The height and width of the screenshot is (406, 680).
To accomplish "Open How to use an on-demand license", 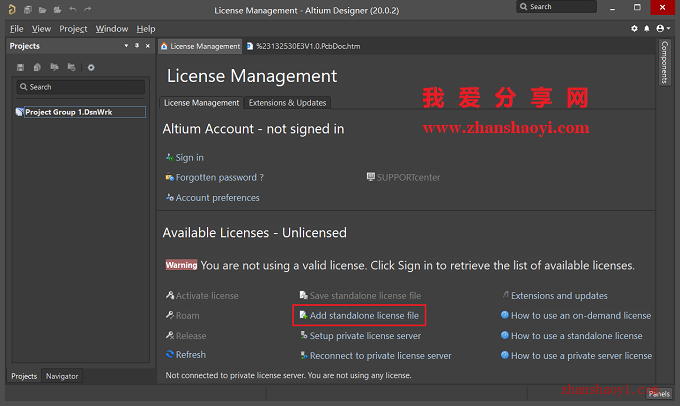I will coord(581,316).
